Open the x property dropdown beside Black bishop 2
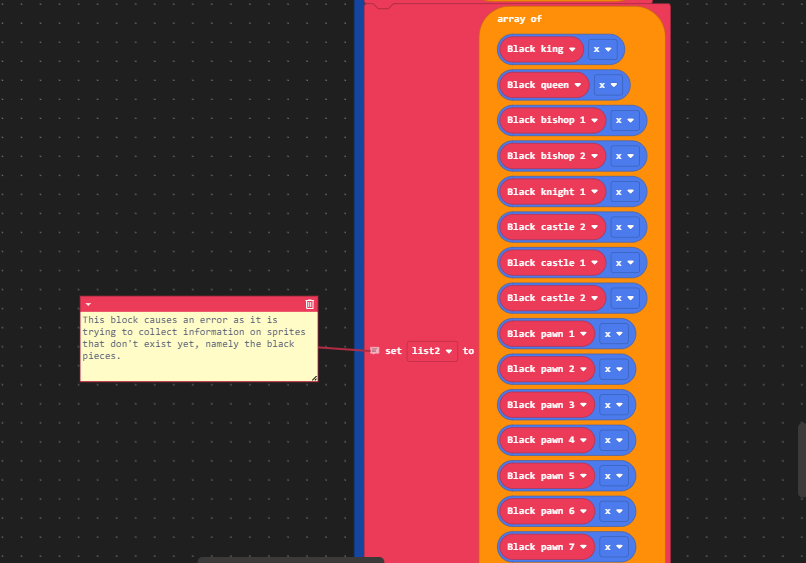Screen dimensions: 806x563 coord(625,156)
